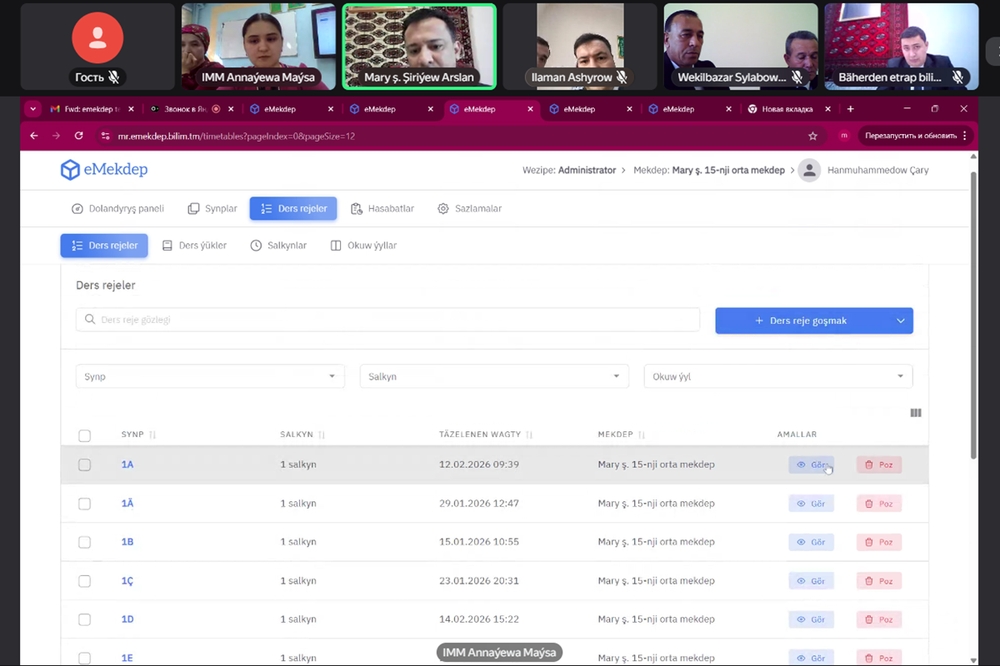Click the Ders reje gözlegi search field
This screenshot has width=1000, height=666.
tap(388, 320)
